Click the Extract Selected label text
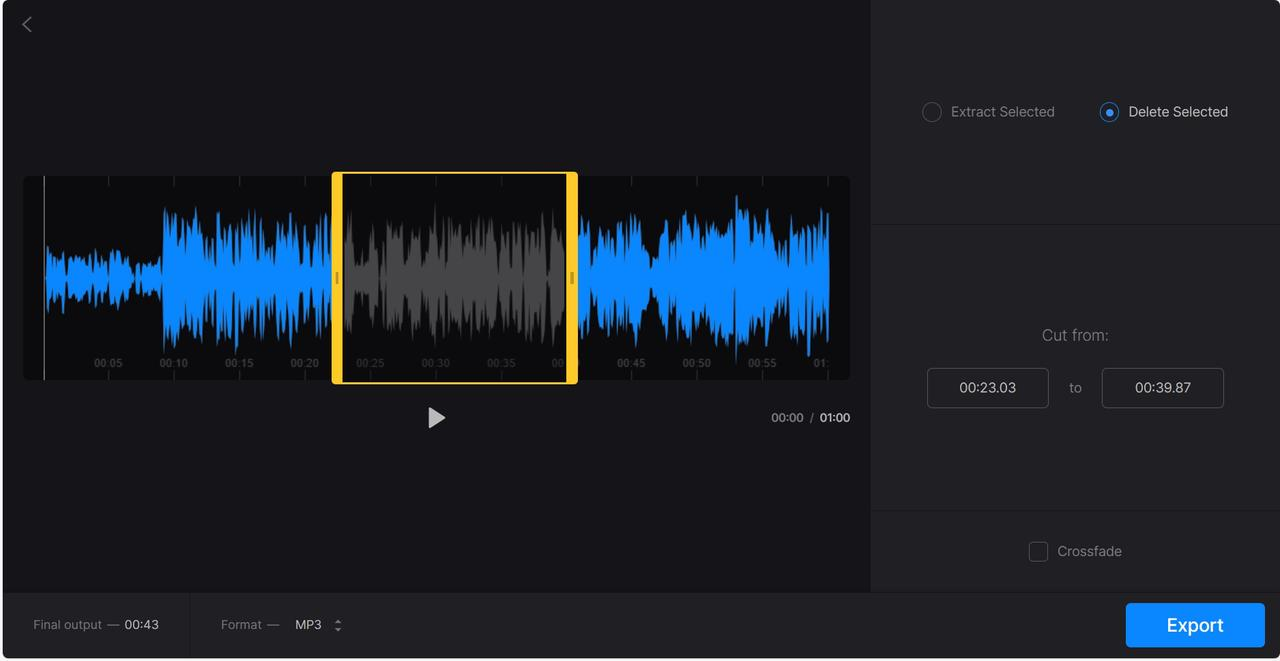1280x661 pixels. [x=1003, y=112]
